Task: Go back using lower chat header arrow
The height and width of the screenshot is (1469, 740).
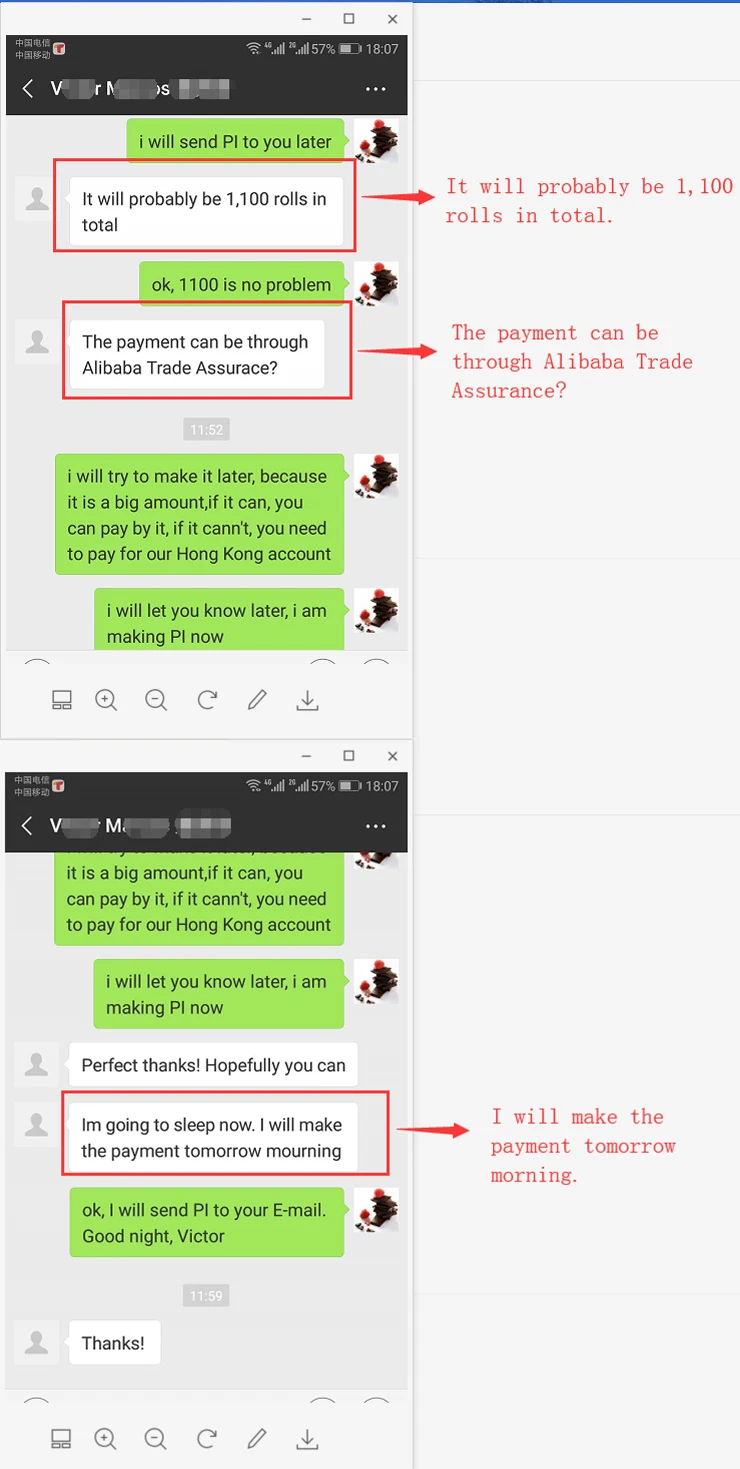Action: [x=28, y=825]
